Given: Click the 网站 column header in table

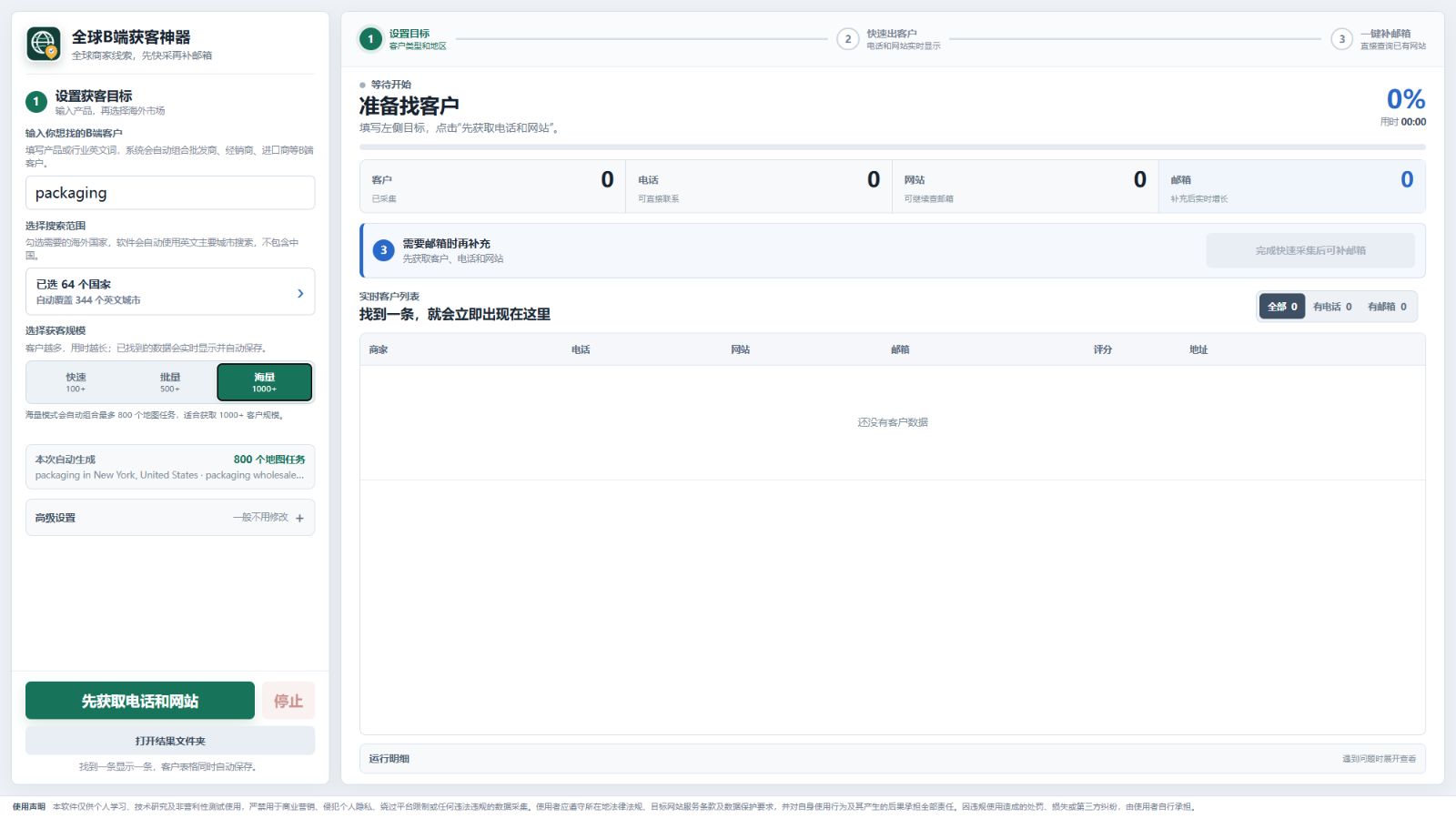Looking at the screenshot, I should click(x=741, y=349).
